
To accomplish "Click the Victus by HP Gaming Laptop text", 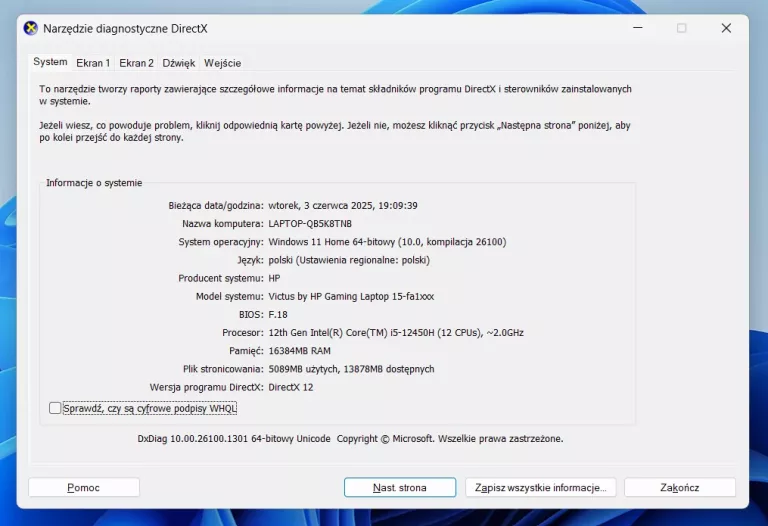I will click(351, 296).
